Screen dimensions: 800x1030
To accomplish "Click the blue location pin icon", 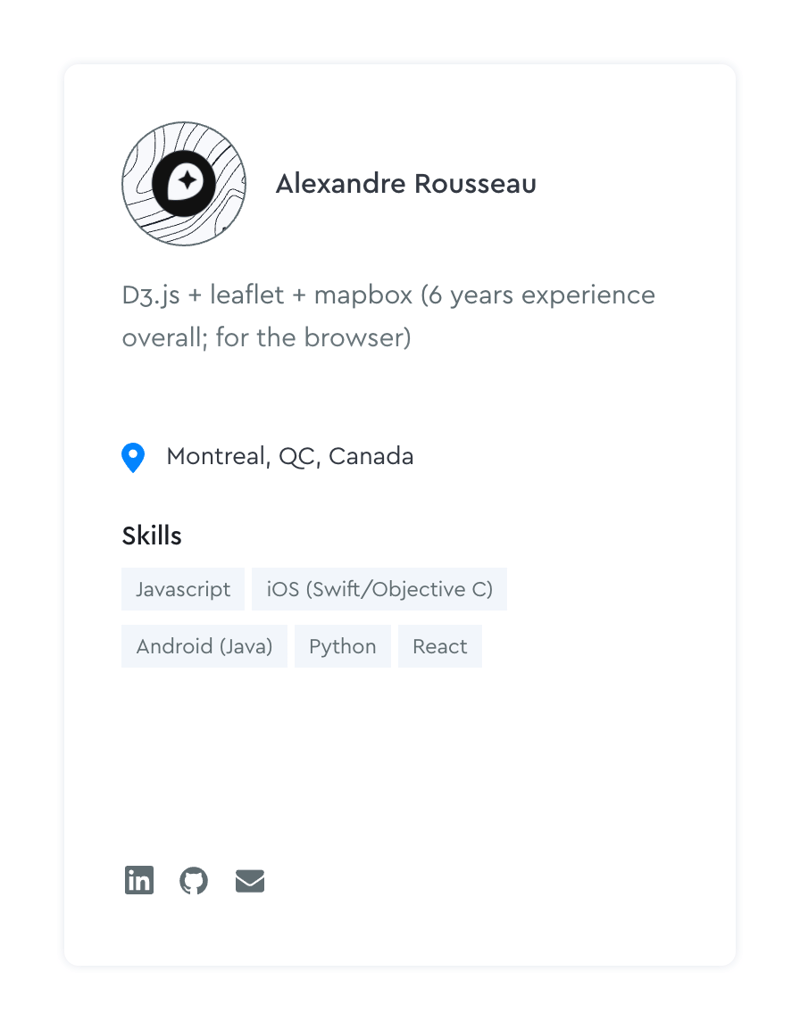I will pos(133,456).
